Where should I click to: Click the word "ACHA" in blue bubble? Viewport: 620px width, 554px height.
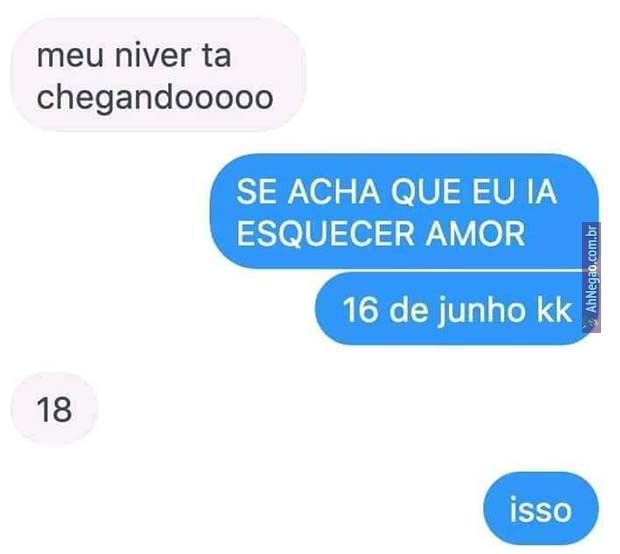[x=333, y=192]
